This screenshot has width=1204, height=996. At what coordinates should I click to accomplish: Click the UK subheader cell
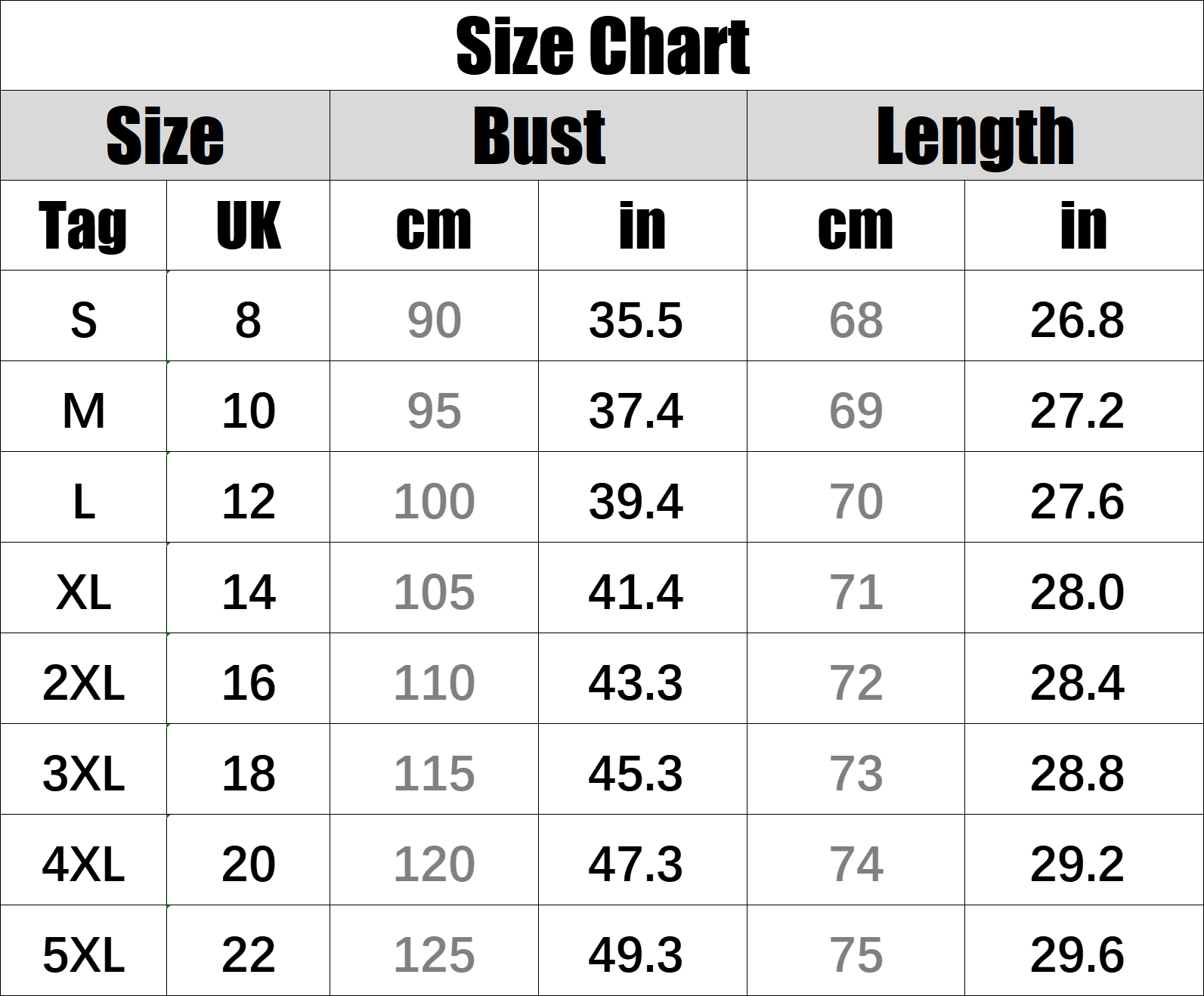click(x=248, y=226)
